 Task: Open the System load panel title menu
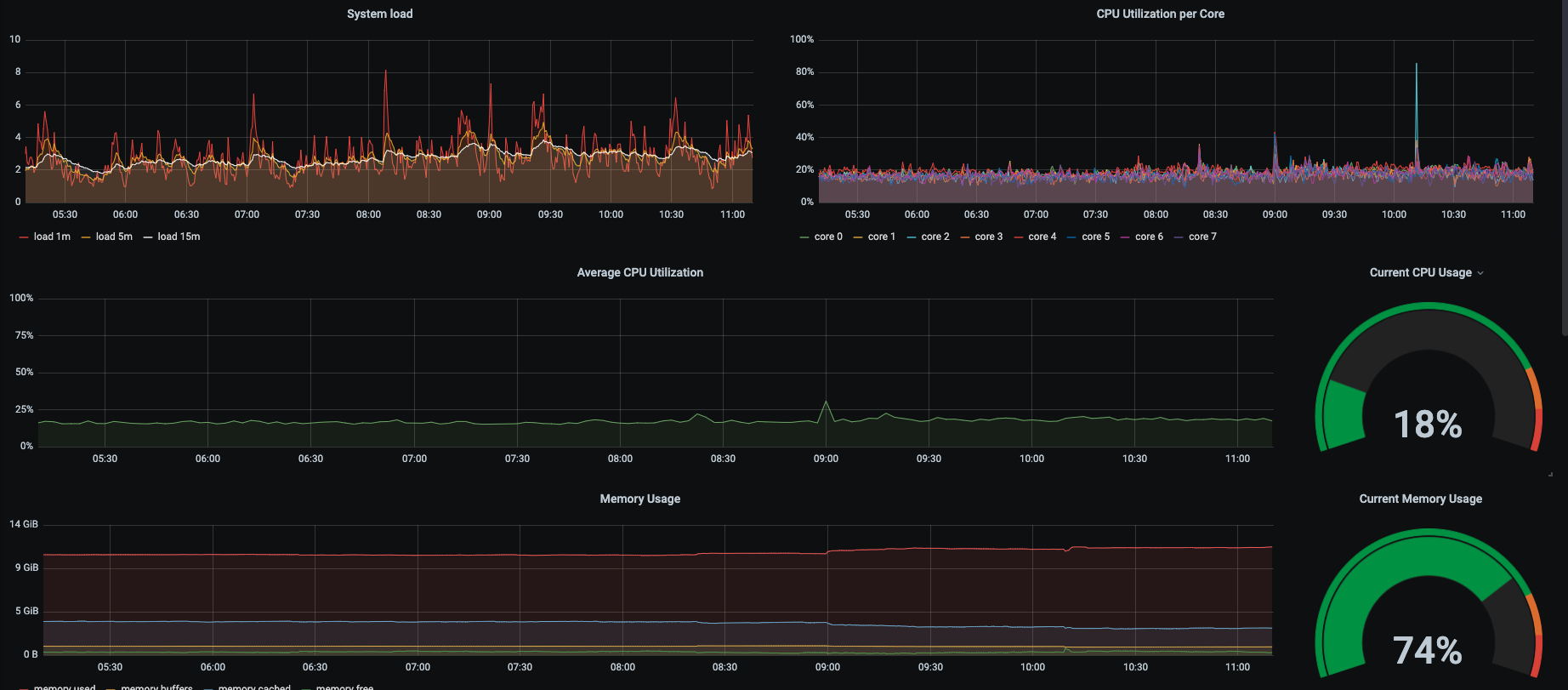(x=379, y=14)
